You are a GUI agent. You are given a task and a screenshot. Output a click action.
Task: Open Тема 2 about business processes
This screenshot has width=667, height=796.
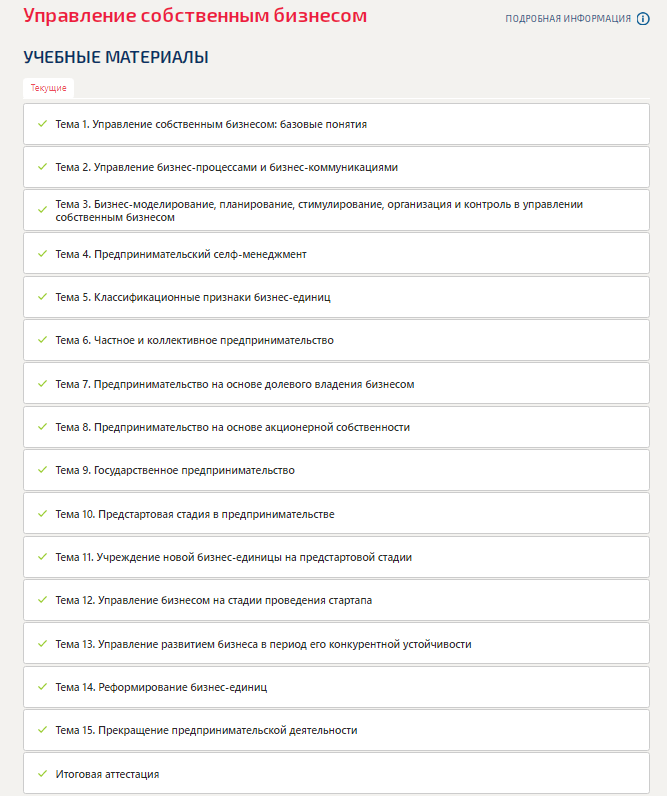click(337, 167)
